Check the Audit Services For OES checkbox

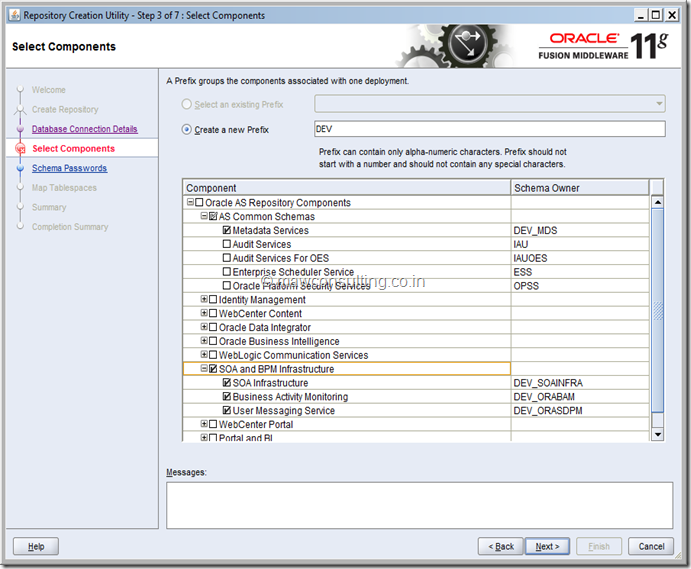tap(227, 258)
